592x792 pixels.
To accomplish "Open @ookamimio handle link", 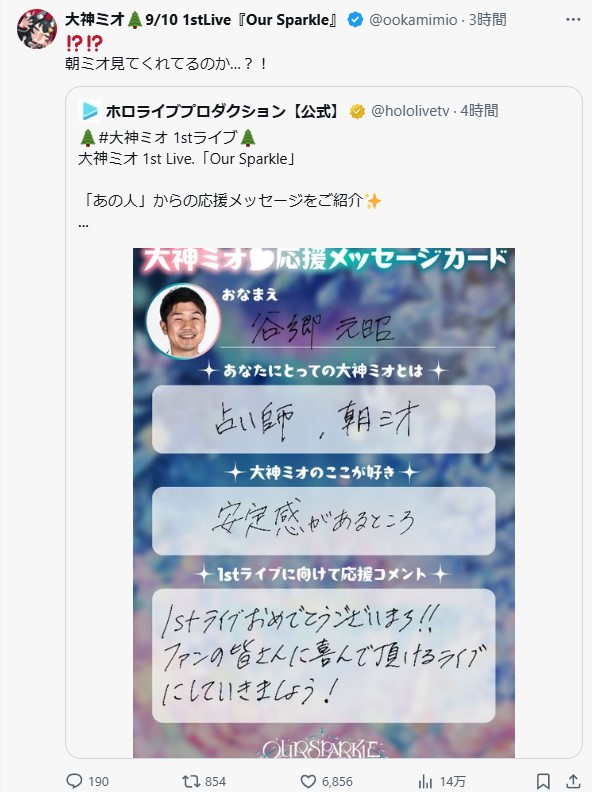I will pos(413,20).
